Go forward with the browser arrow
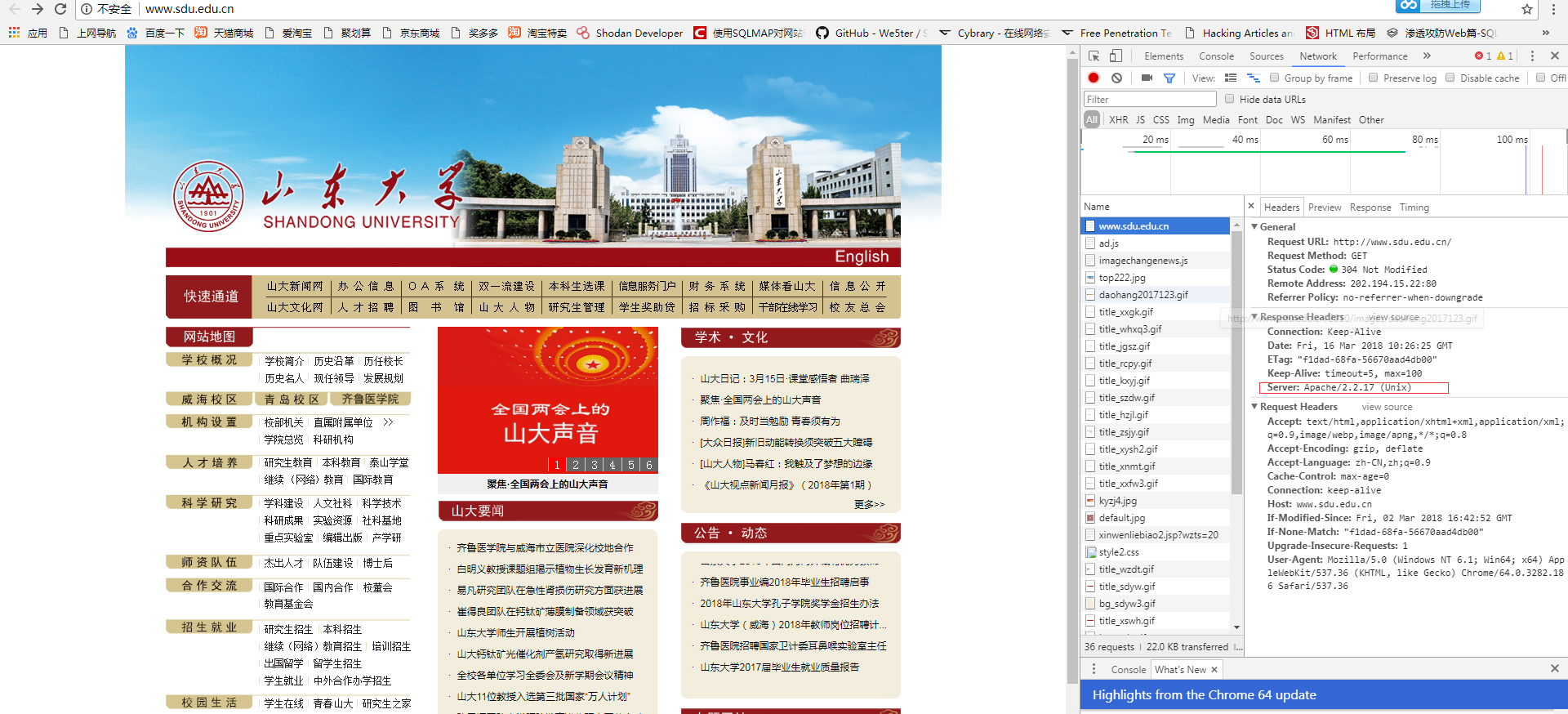 [x=37, y=9]
